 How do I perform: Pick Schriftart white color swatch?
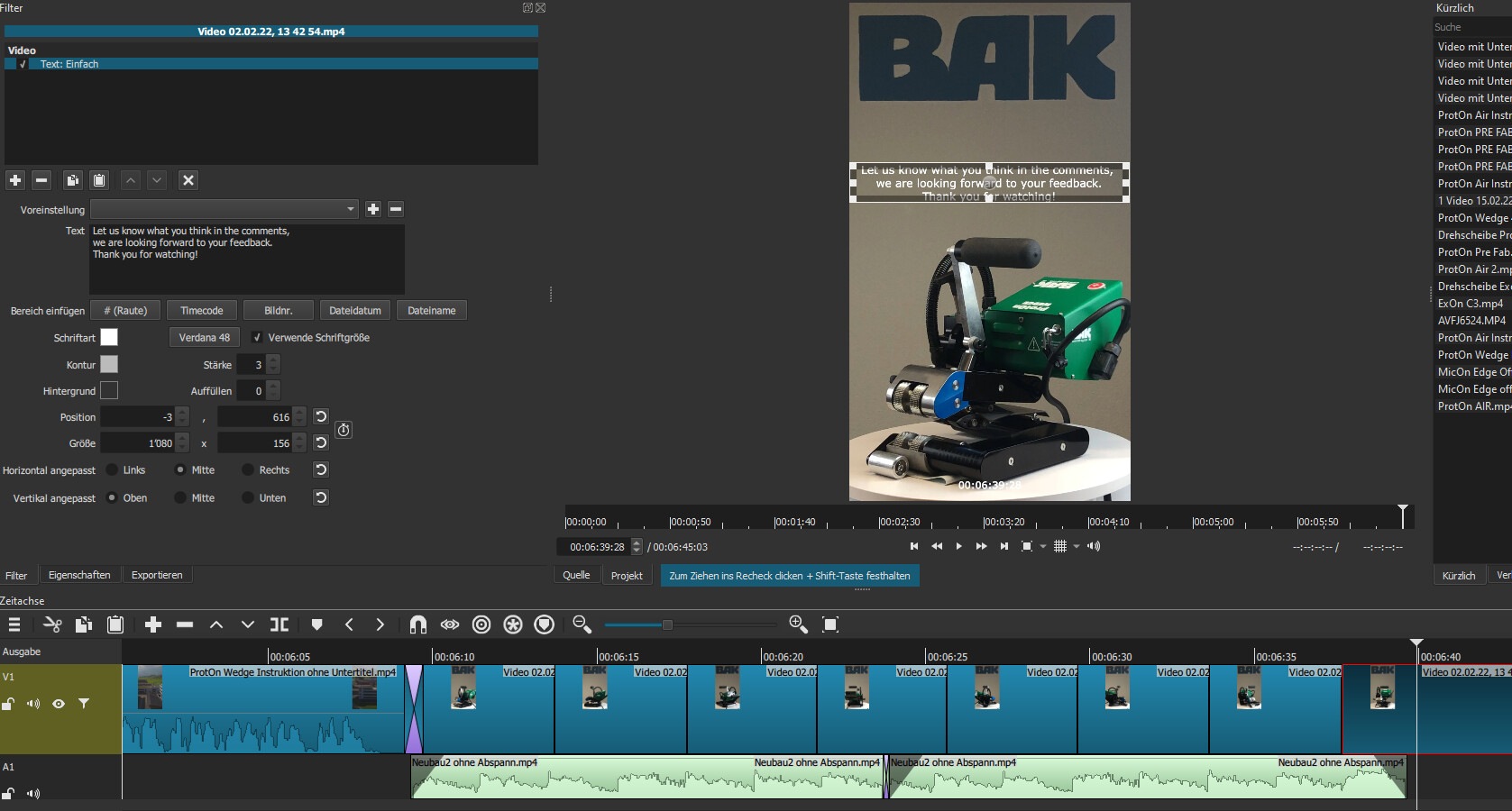pyautogui.click(x=109, y=337)
